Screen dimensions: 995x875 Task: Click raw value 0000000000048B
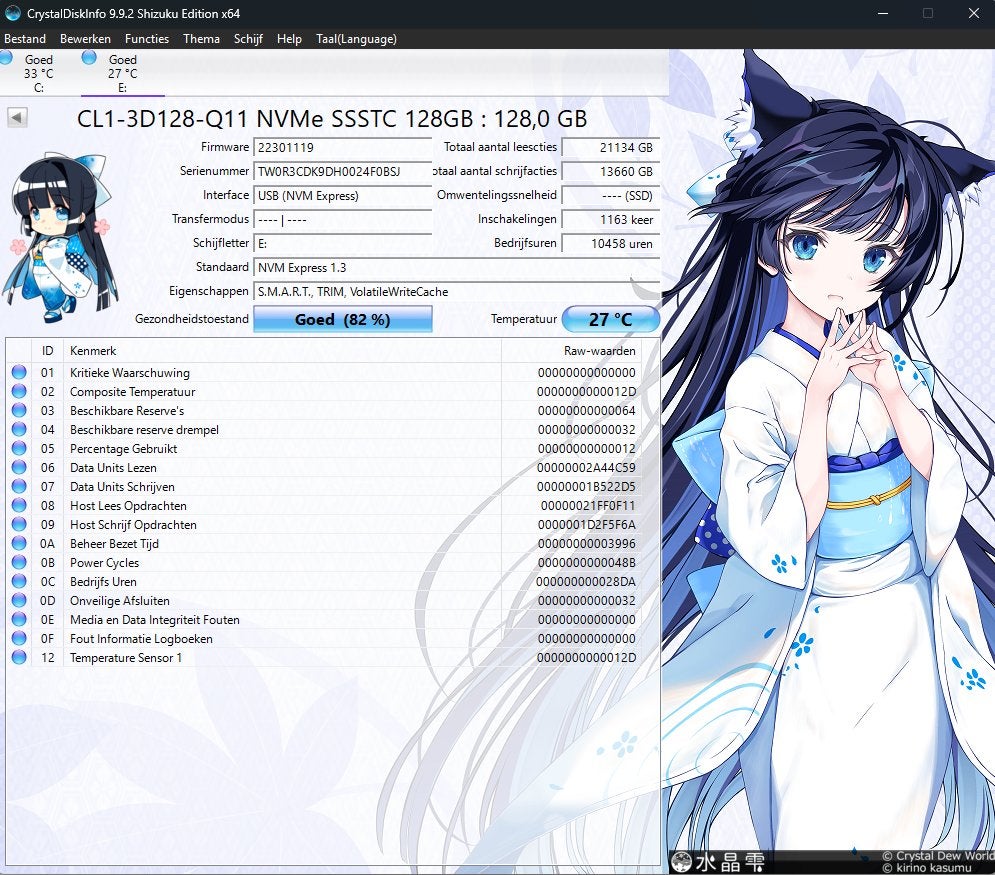(x=586, y=563)
